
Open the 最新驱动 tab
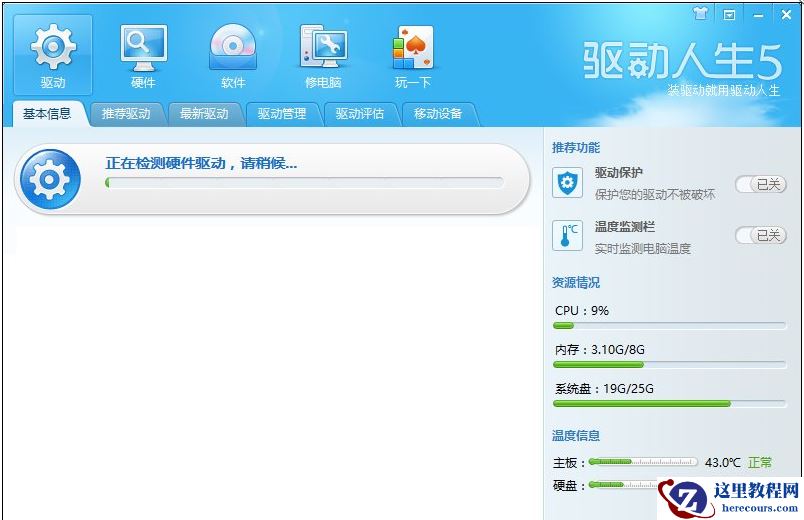[204, 114]
